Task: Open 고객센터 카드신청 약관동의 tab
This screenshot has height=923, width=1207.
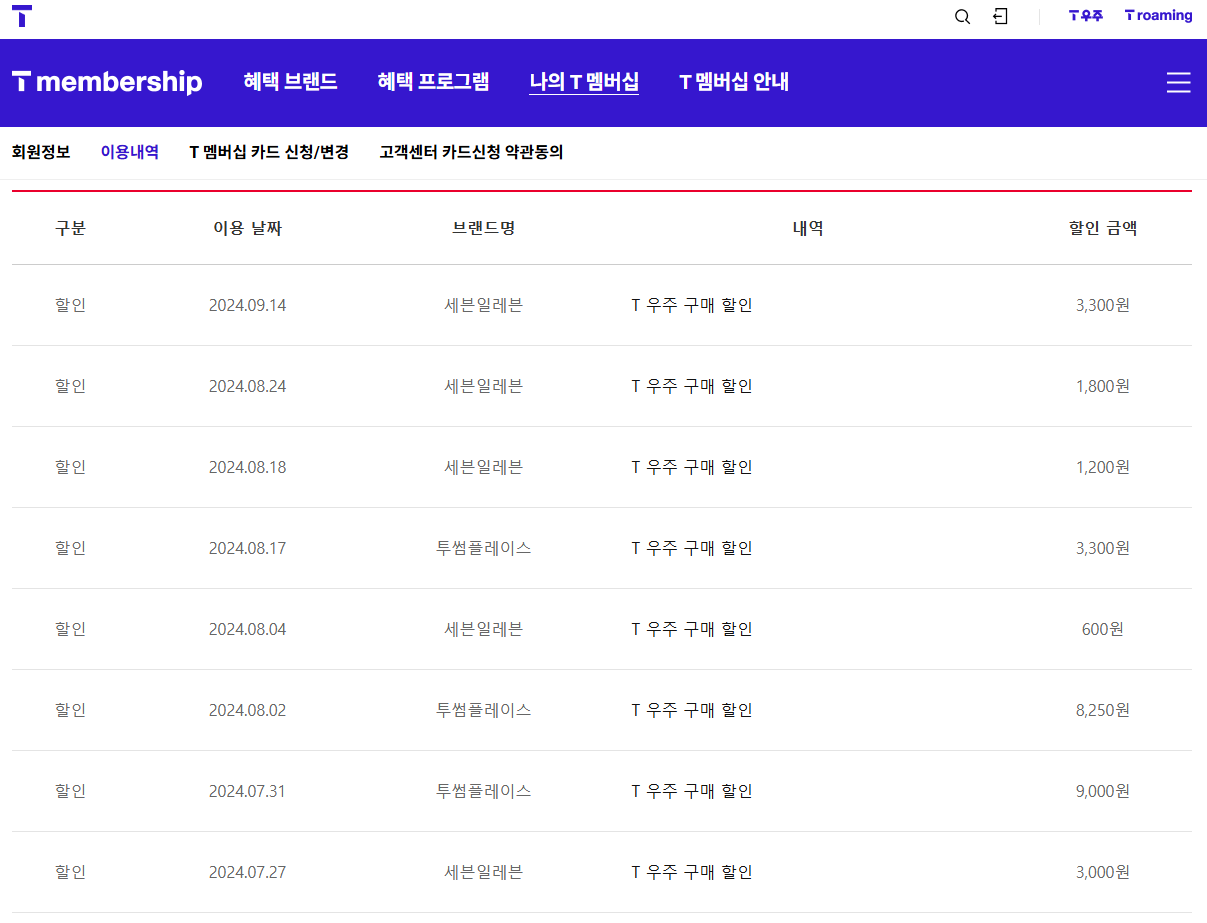Action: point(471,153)
